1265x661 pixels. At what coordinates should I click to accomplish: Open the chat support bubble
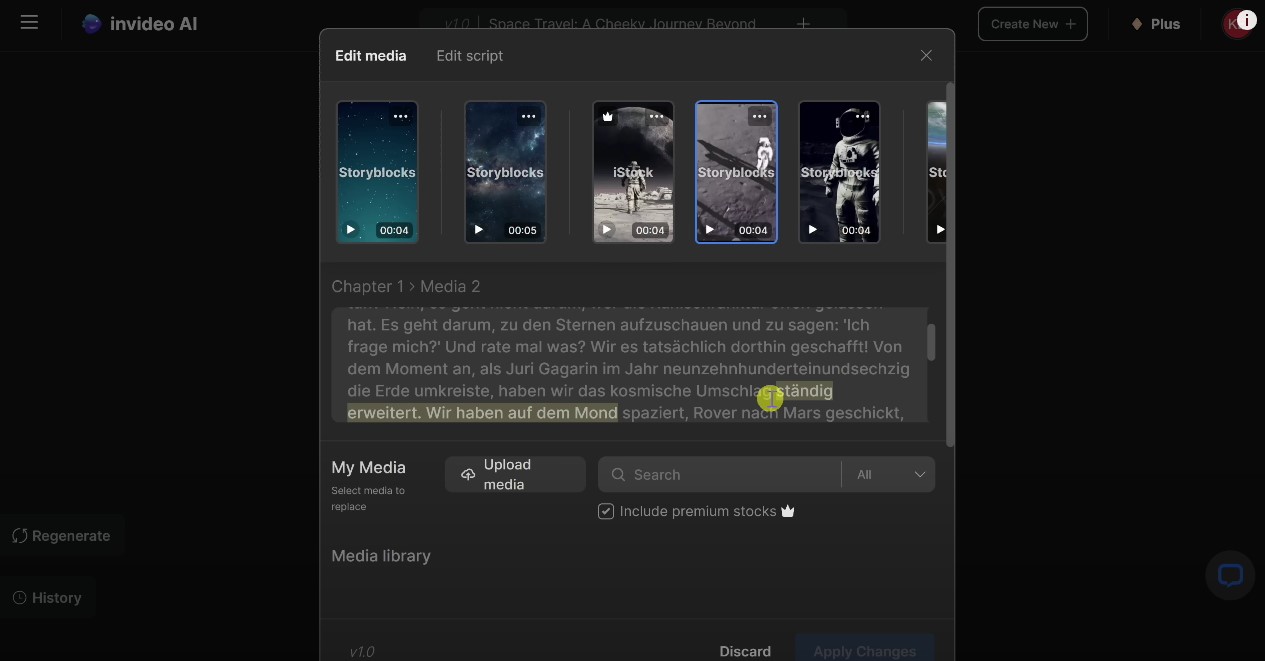(x=1229, y=575)
